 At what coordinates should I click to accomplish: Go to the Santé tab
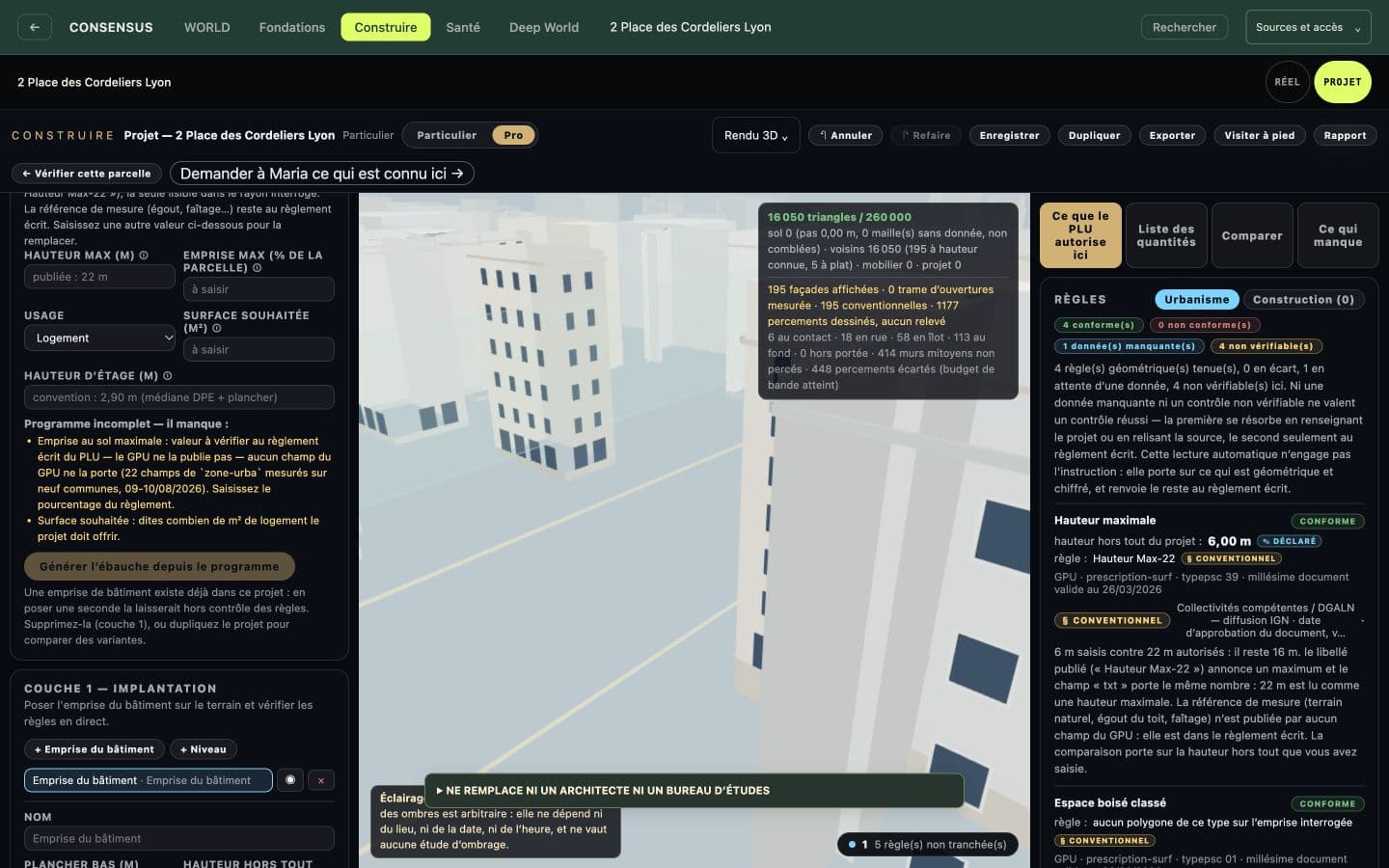[463, 27]
